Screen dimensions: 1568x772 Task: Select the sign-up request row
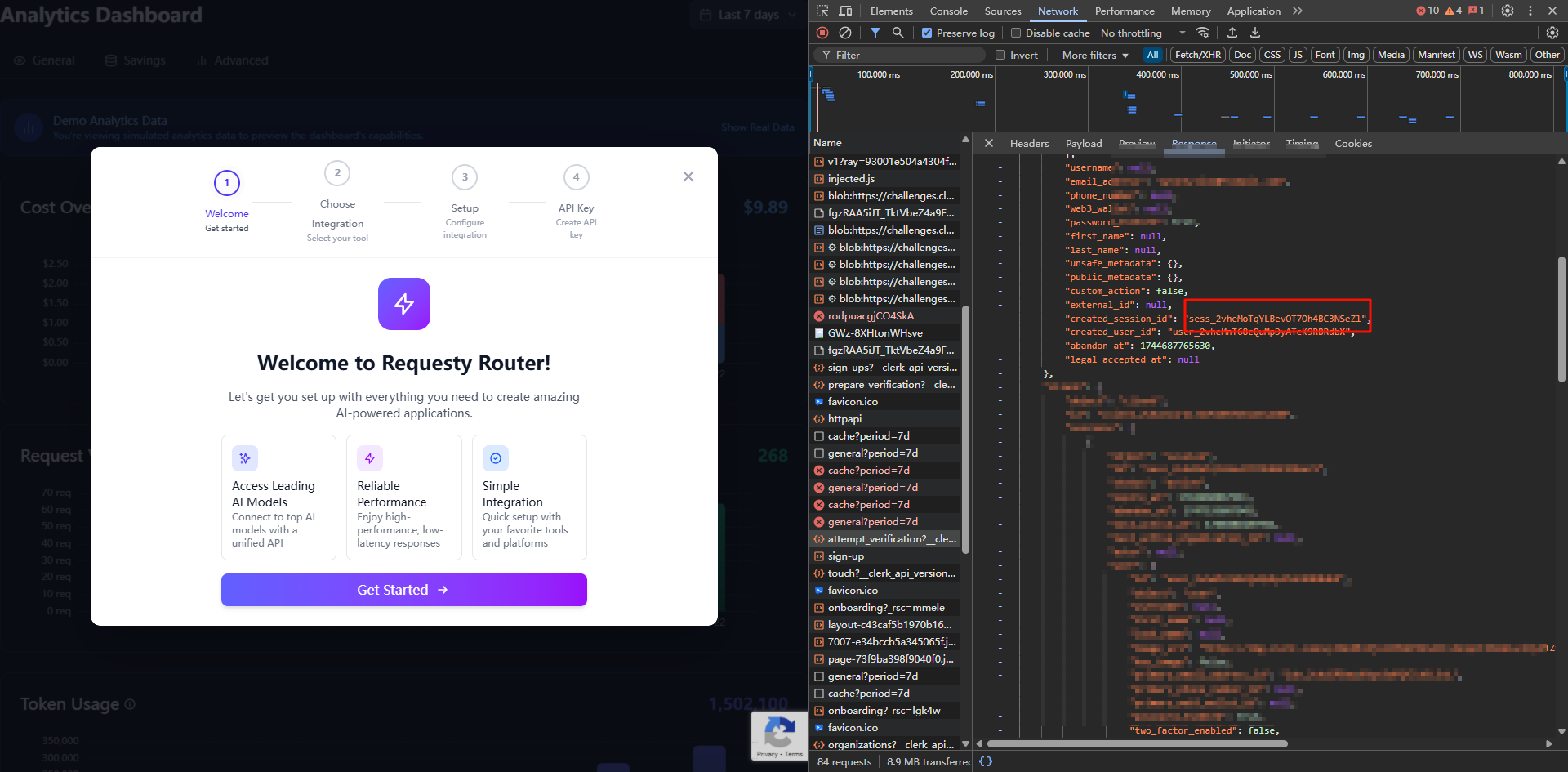tap(885, 556)
